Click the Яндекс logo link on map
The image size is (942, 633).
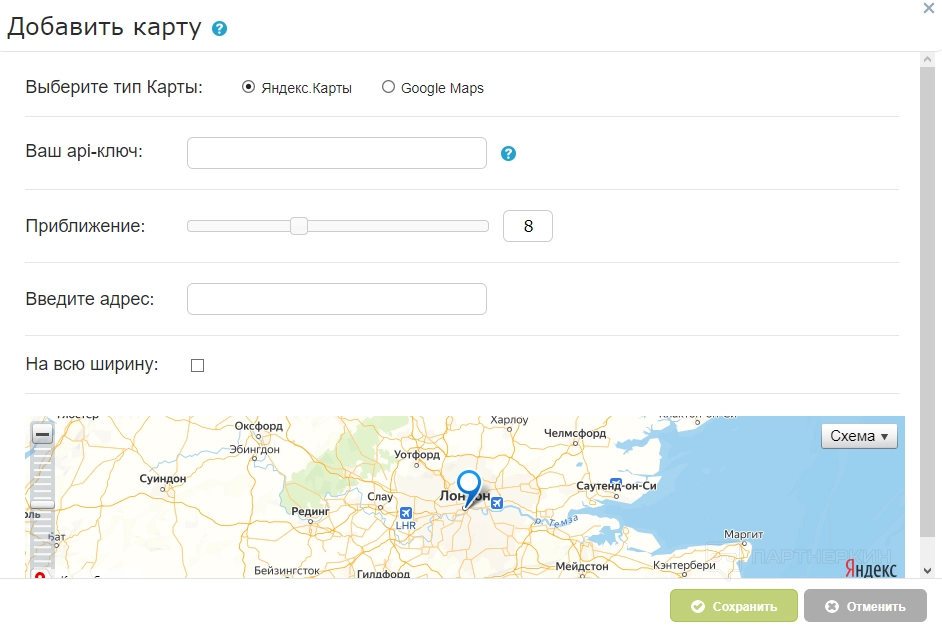click(x=871, y=568)
